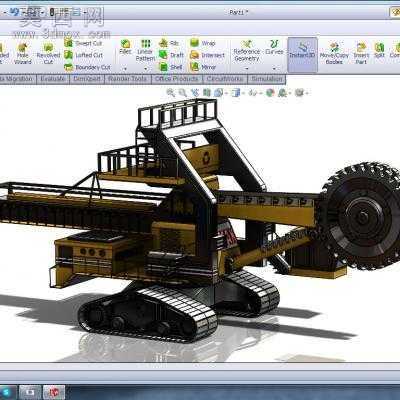Expand the Linear Pattern dropdown arrow
This screenshot has height=400, width=400.
pos(146,69)
